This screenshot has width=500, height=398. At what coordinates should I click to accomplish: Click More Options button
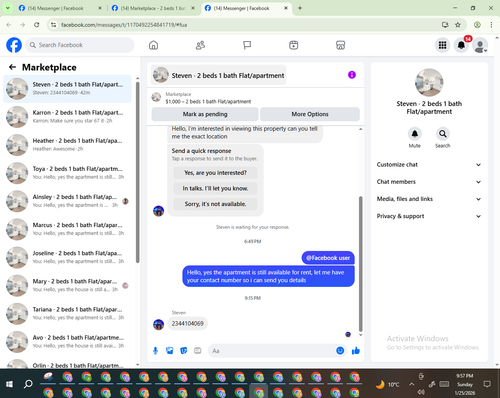point(310,114)
